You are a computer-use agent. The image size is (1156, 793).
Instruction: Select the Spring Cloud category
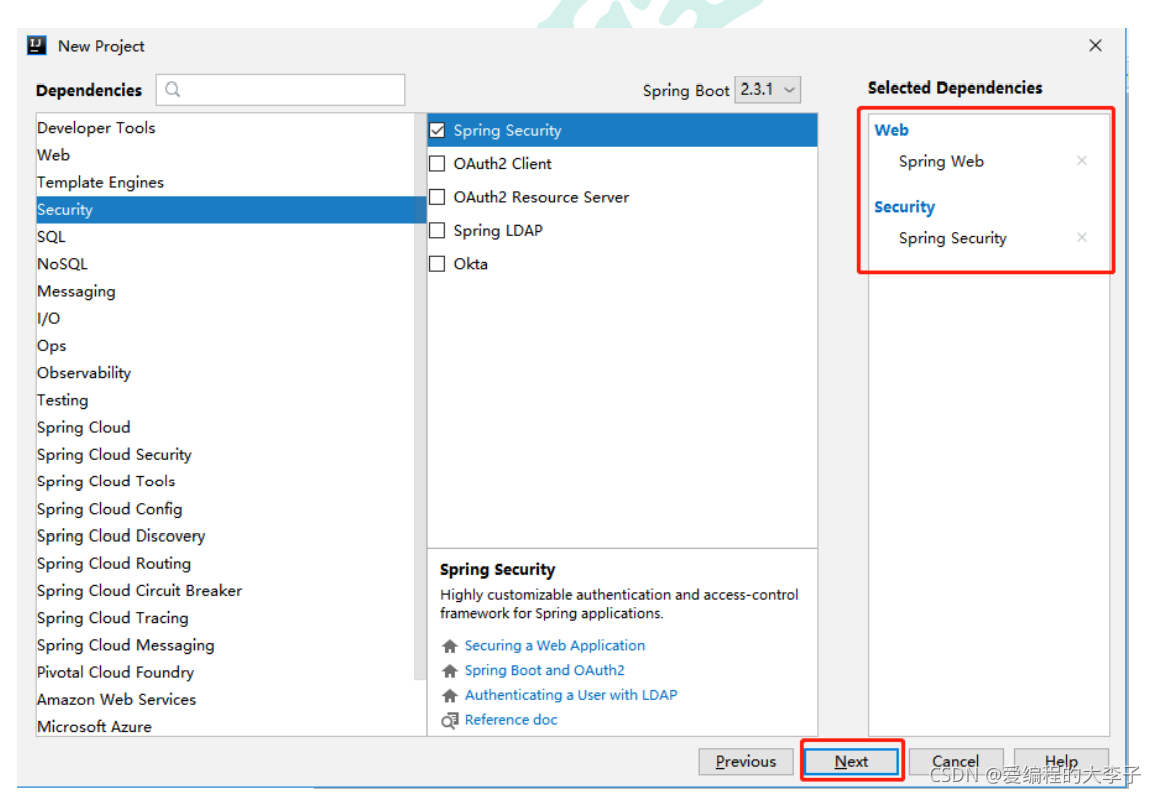click(x=226, y=427)
